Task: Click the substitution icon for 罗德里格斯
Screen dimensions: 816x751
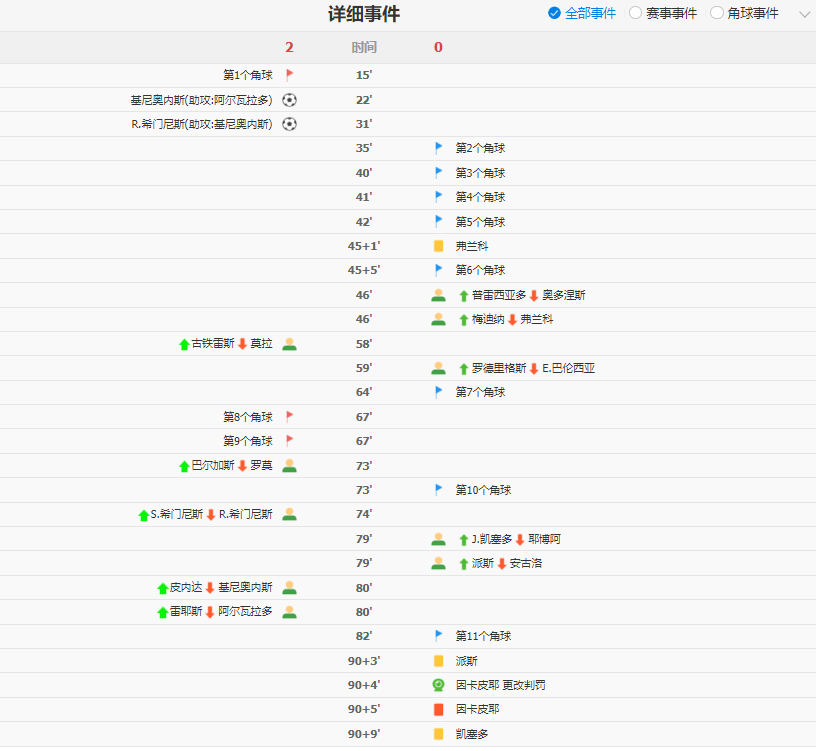Action: [x=438, y=368]
